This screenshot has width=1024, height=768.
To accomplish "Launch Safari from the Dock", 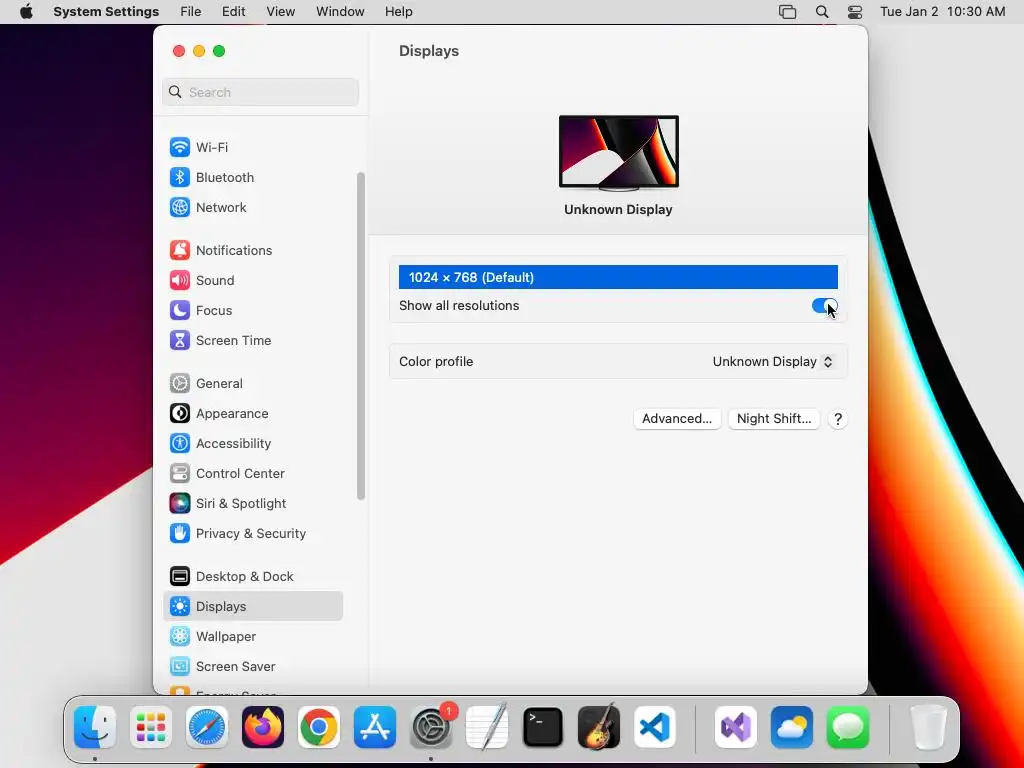I will 207,727.
